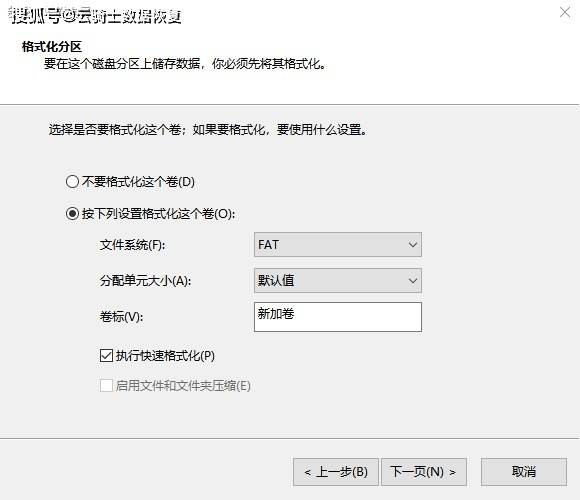Click 启用文件和文件夹压缩(E) checkbox
This screenshot has height=500, width=580.
coord(106,386)
